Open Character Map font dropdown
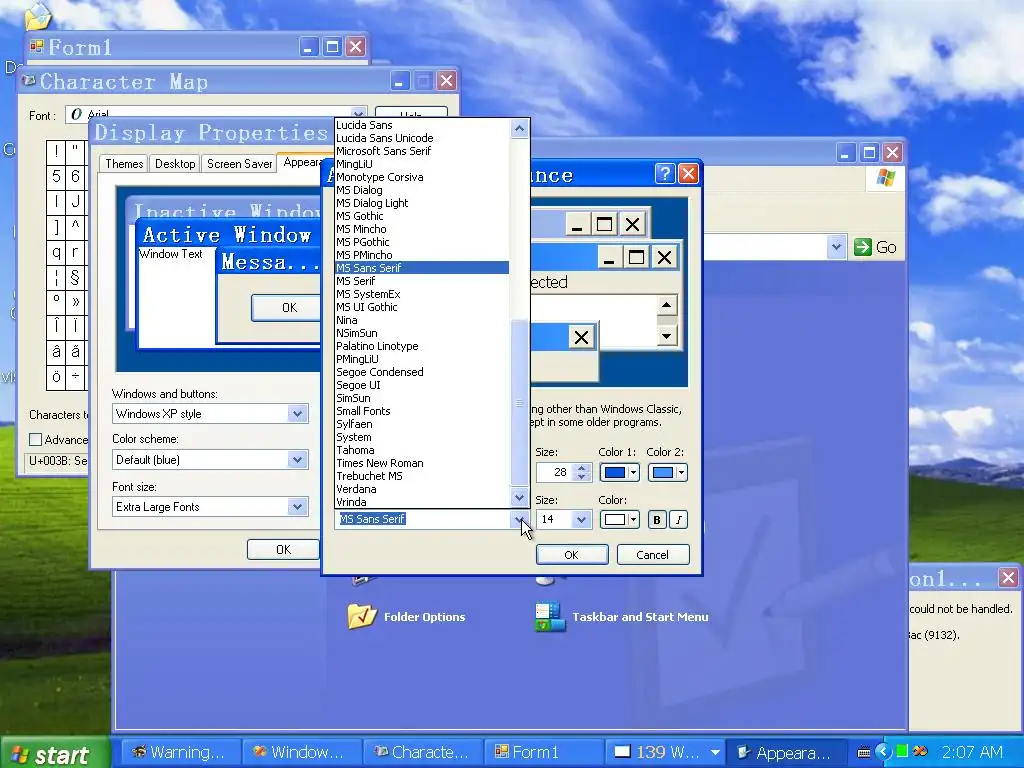 359,114
